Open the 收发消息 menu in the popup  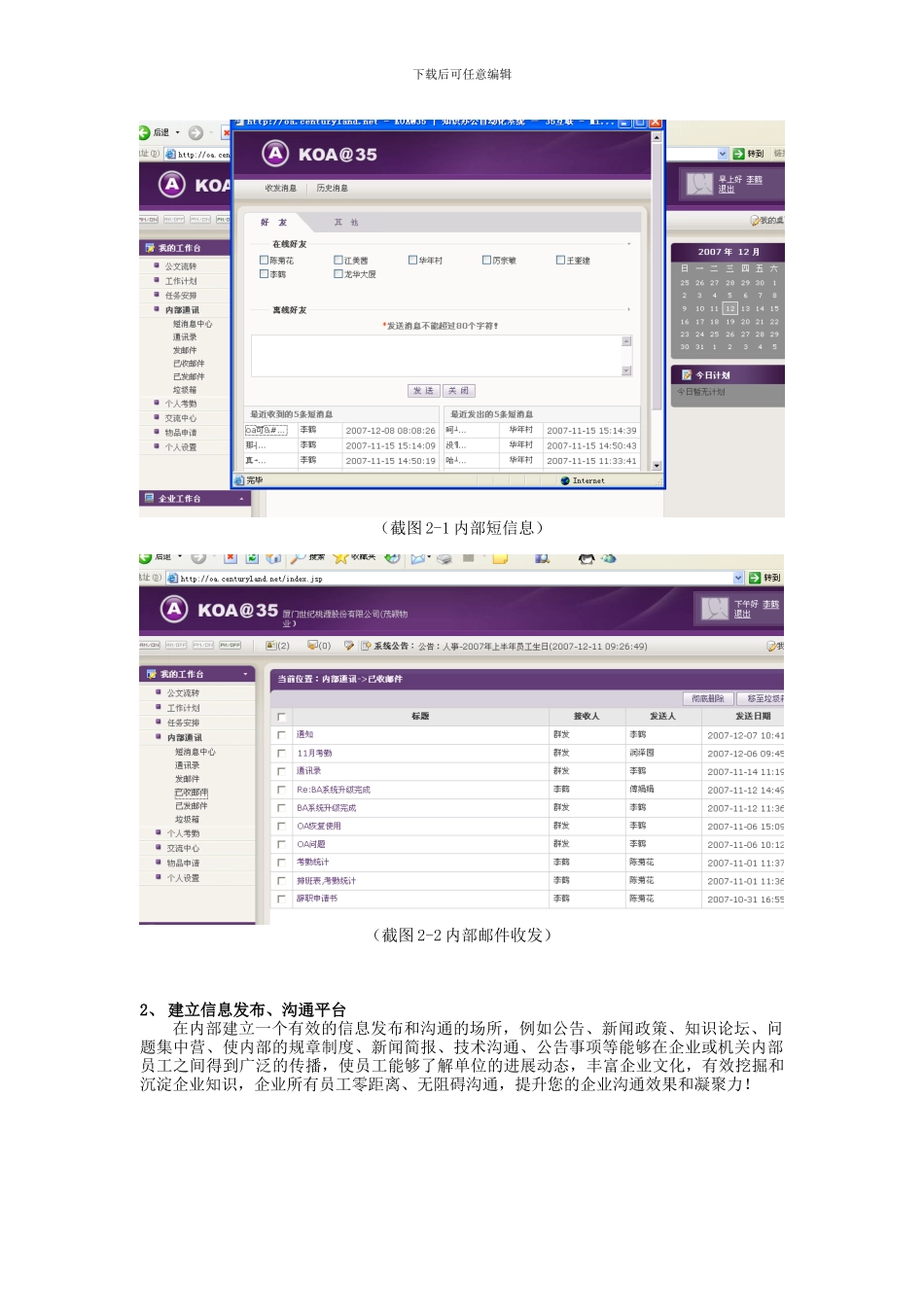tap(281, 189)
